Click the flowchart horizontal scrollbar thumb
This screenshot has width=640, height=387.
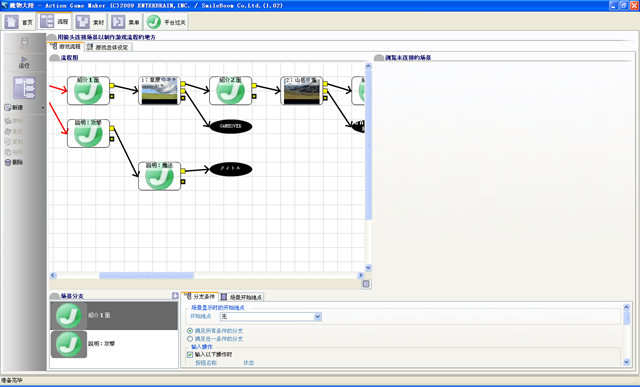(x=147, y=276)
